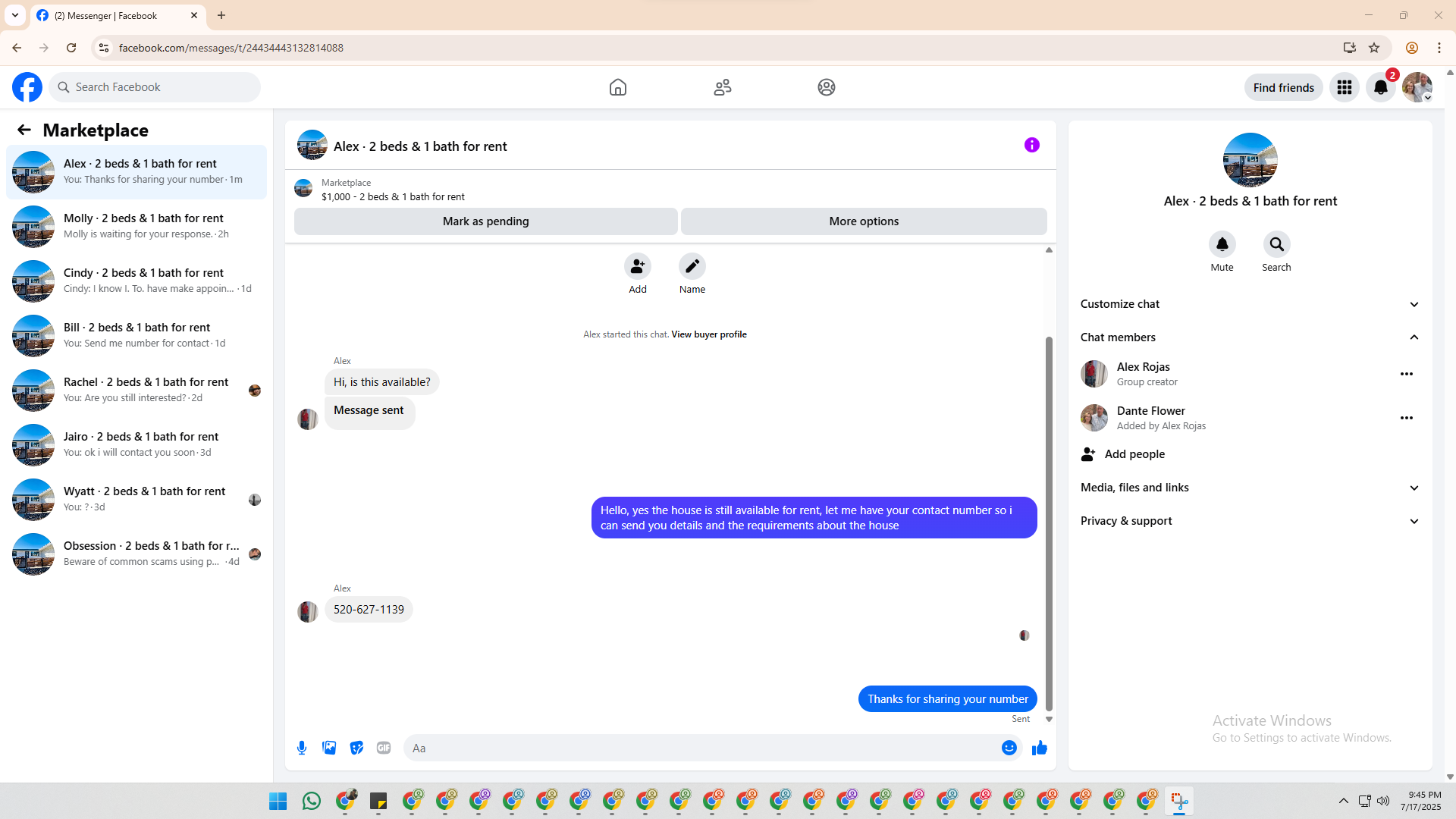
Task: Open the account profile picture menu
Action: point(1417,87)
